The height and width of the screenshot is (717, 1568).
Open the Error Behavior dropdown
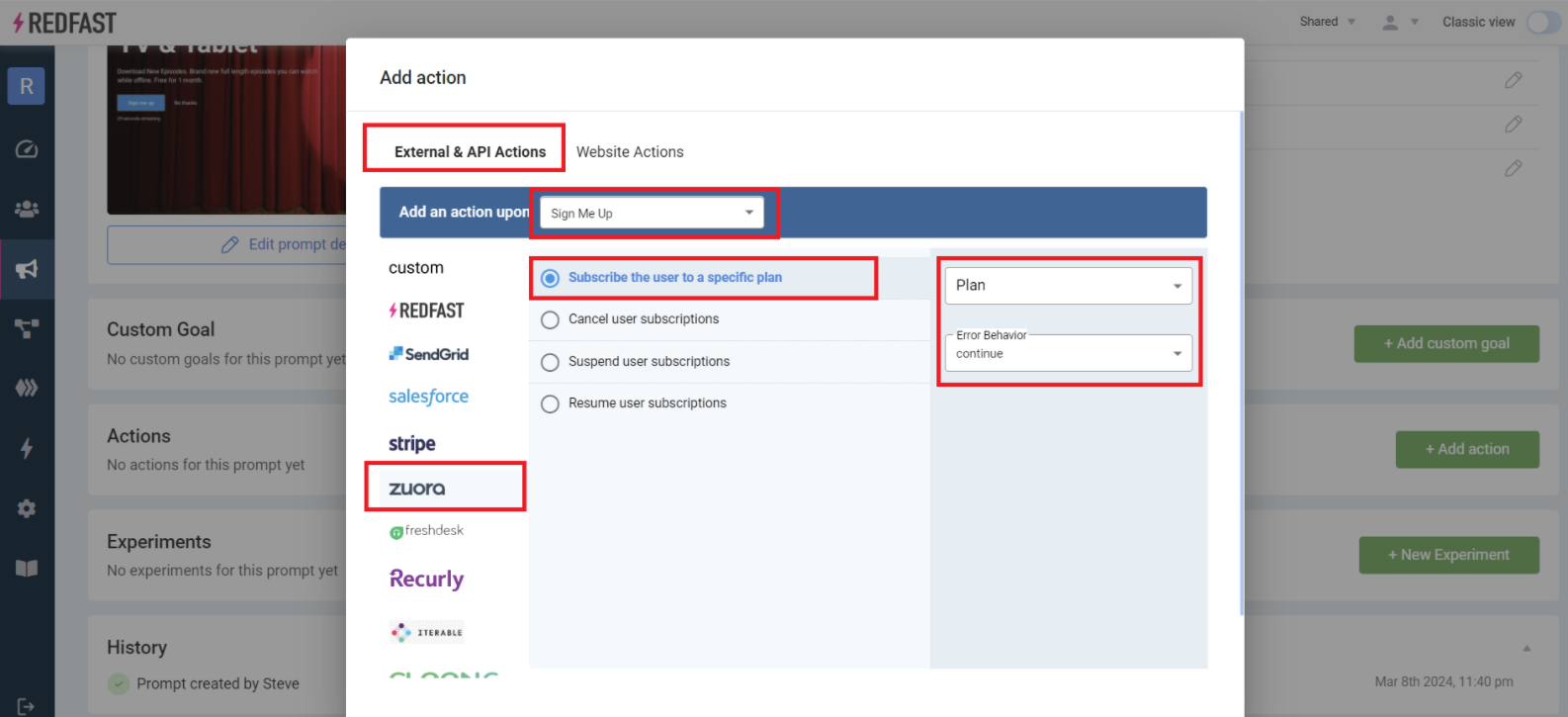(x=1069, y=353)
